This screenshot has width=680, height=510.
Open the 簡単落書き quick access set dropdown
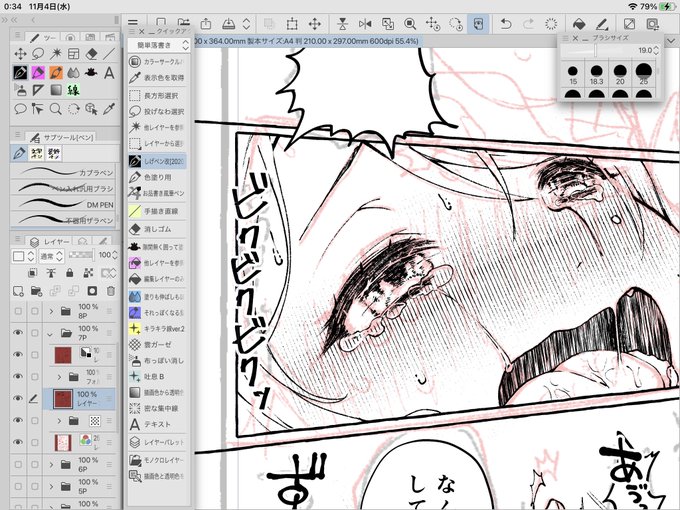pyautogui.click(x=159, y=45)
